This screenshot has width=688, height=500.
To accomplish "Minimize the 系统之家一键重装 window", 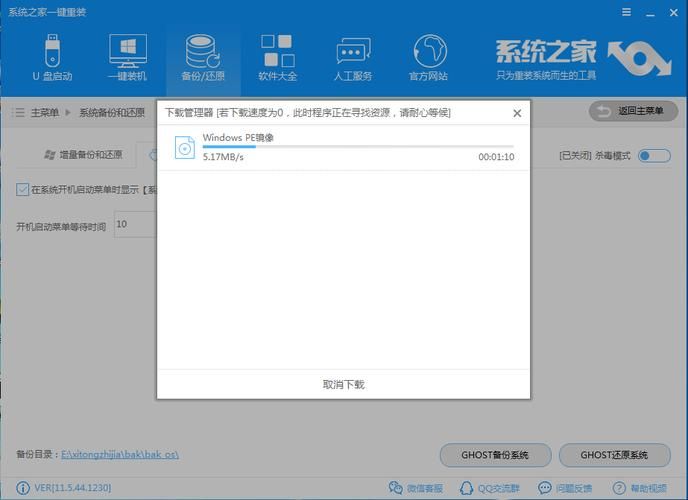I will pyautogui.click(x=650, y=13).
